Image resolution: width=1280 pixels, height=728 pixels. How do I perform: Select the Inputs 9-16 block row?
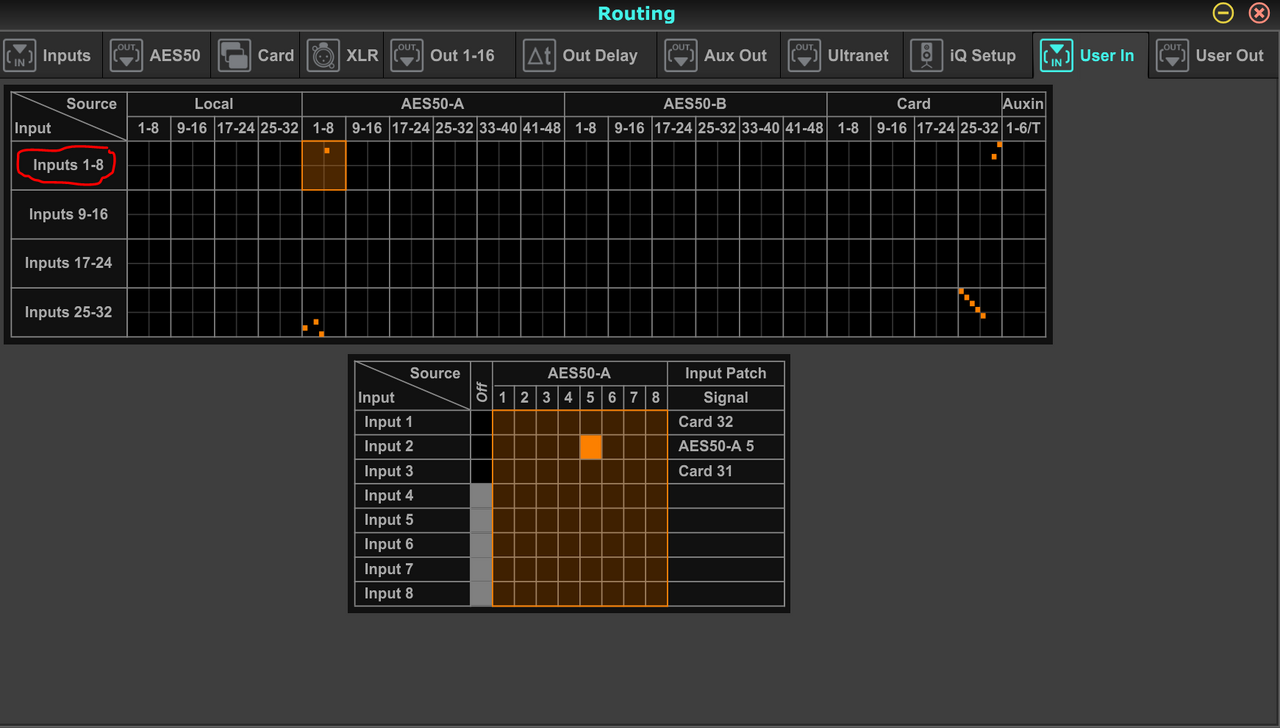click(69, 214)
